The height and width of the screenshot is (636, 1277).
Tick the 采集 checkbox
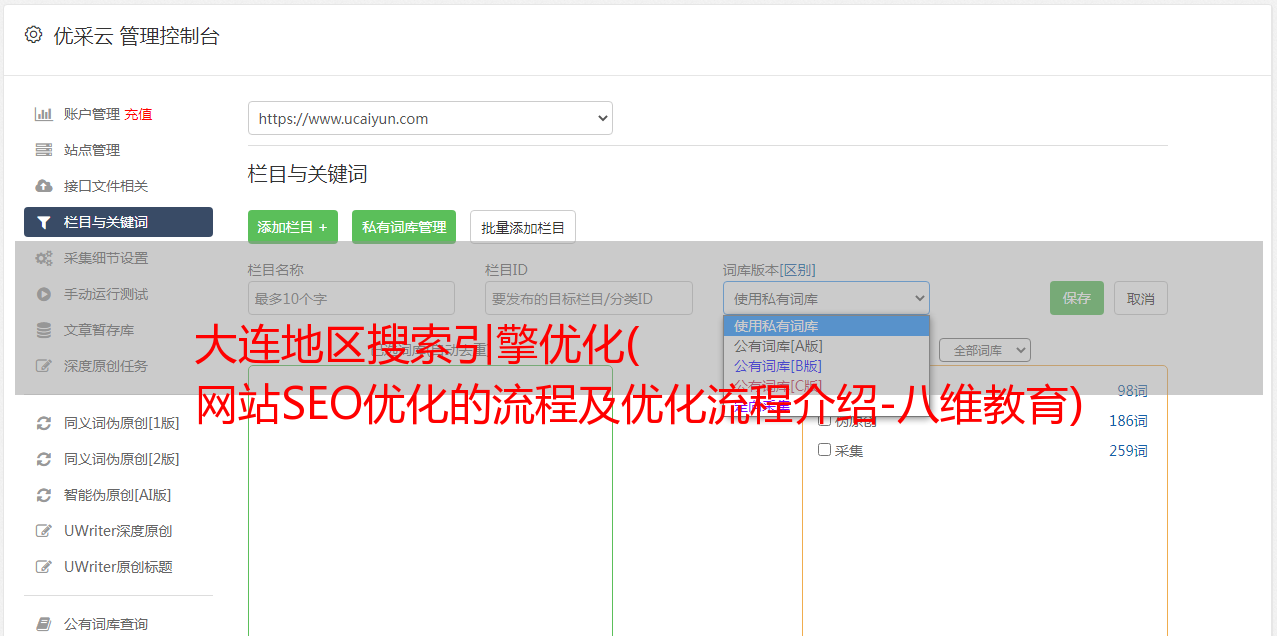coord(825,450)
